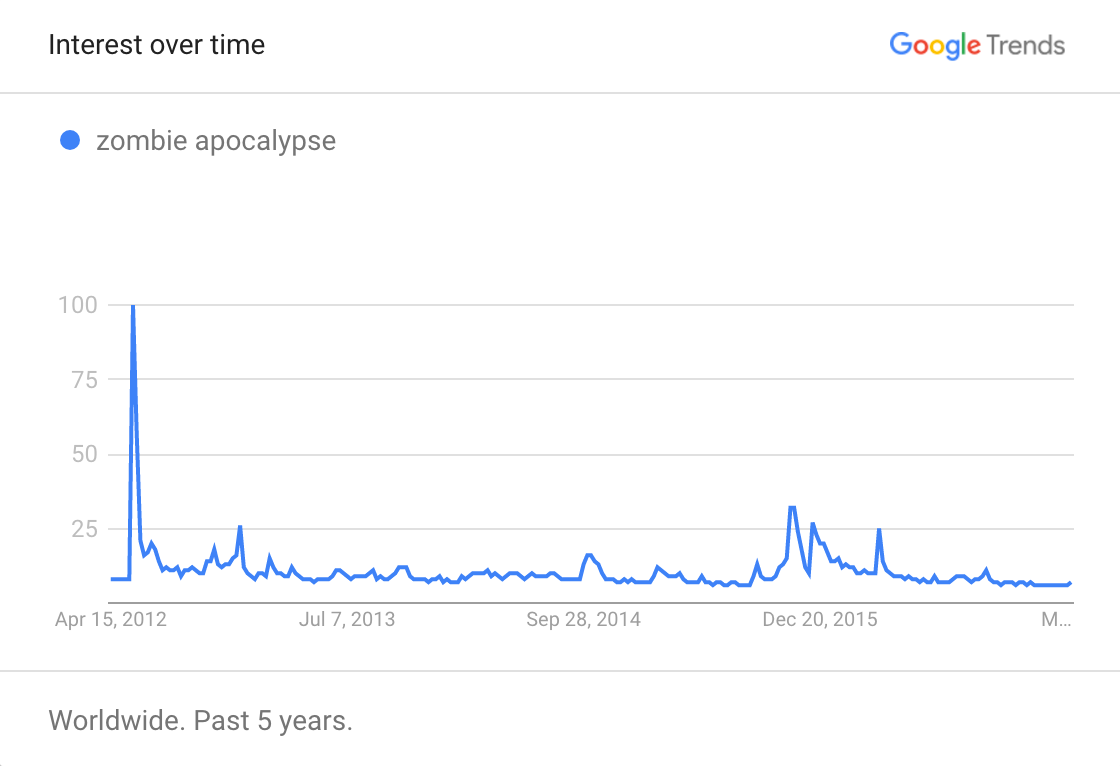The image size is (1120, 766).
Task: Click the late 2015 spike near 32
Action: (x=792, y=508)
